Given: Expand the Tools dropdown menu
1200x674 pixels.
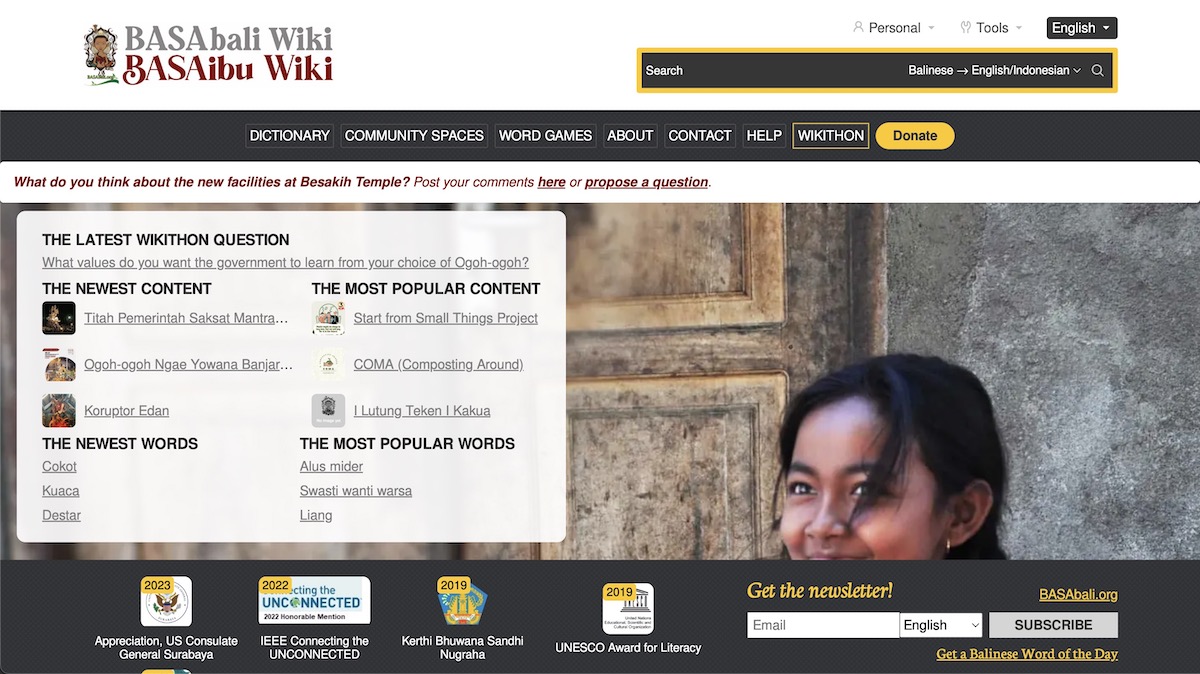Looking at the screenshot, I should click(x=991, y=28).
